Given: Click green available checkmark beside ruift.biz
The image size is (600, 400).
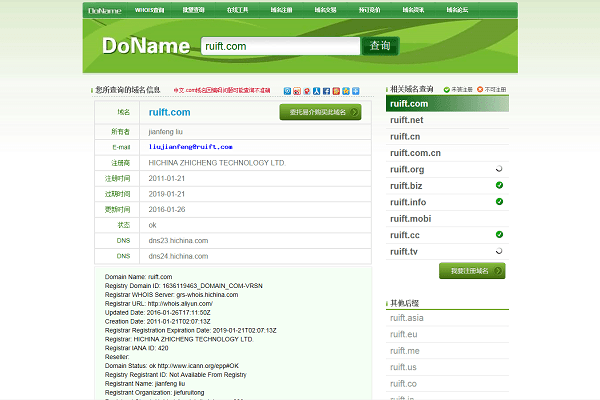Looking at the screenshot, I should tap(499, 185).
